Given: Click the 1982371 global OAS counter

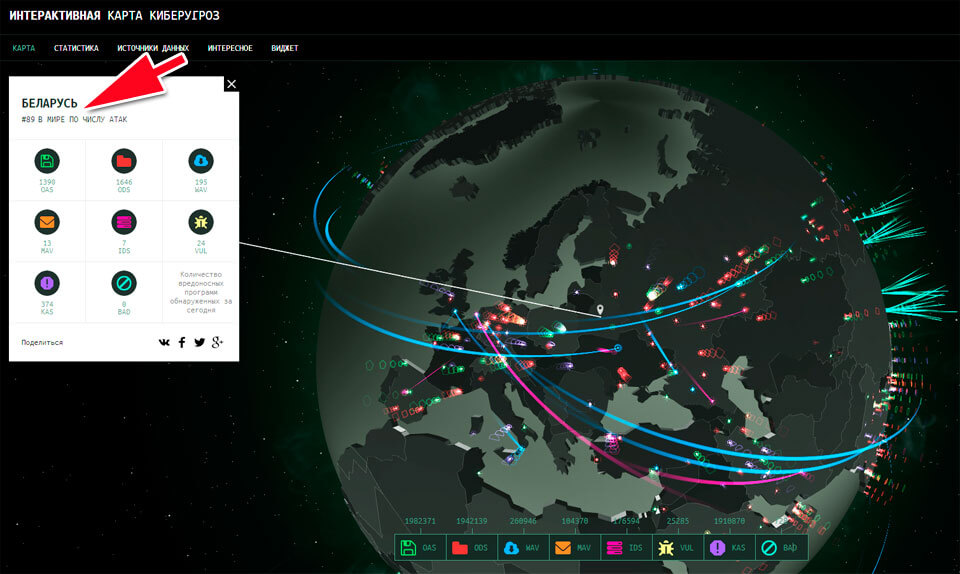Looking at the screenshot, I should [420, 521].
